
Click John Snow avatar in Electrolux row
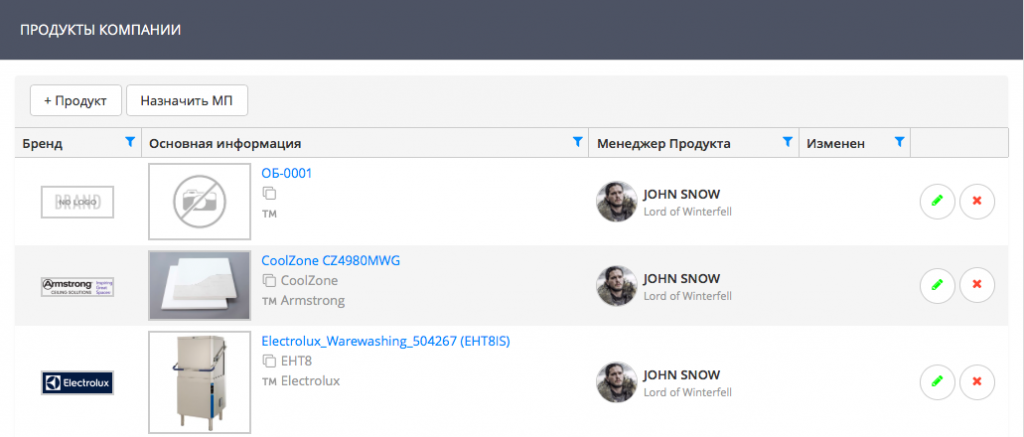click(x=616, y=382)
